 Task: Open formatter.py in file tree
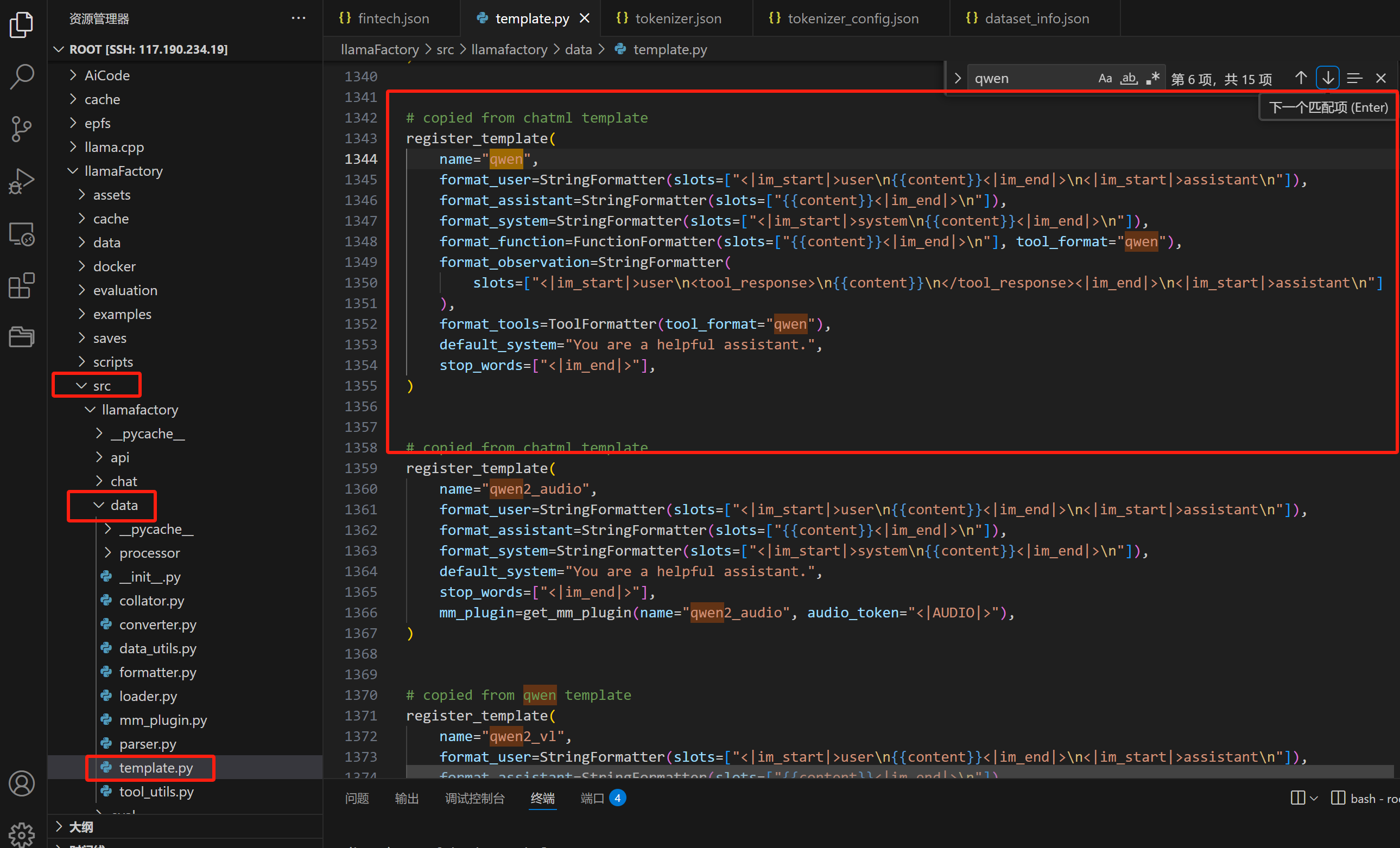tap(157, 673)
